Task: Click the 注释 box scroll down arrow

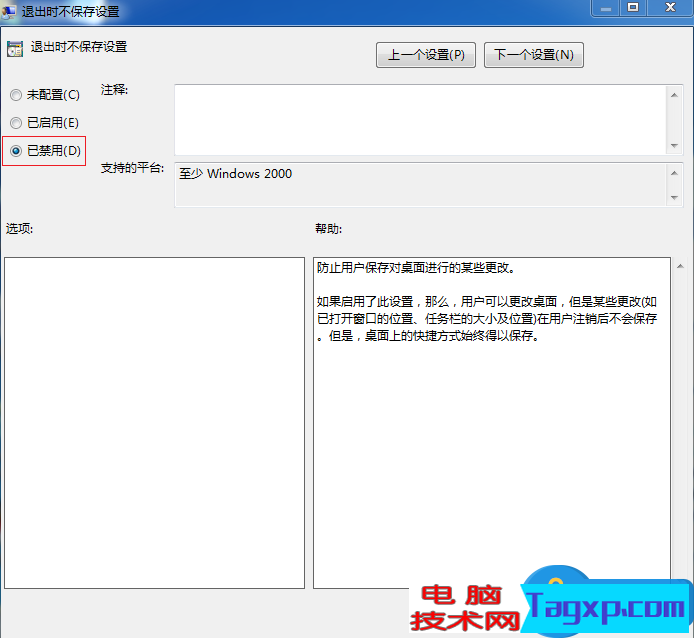Action: (x=674, y=146)
